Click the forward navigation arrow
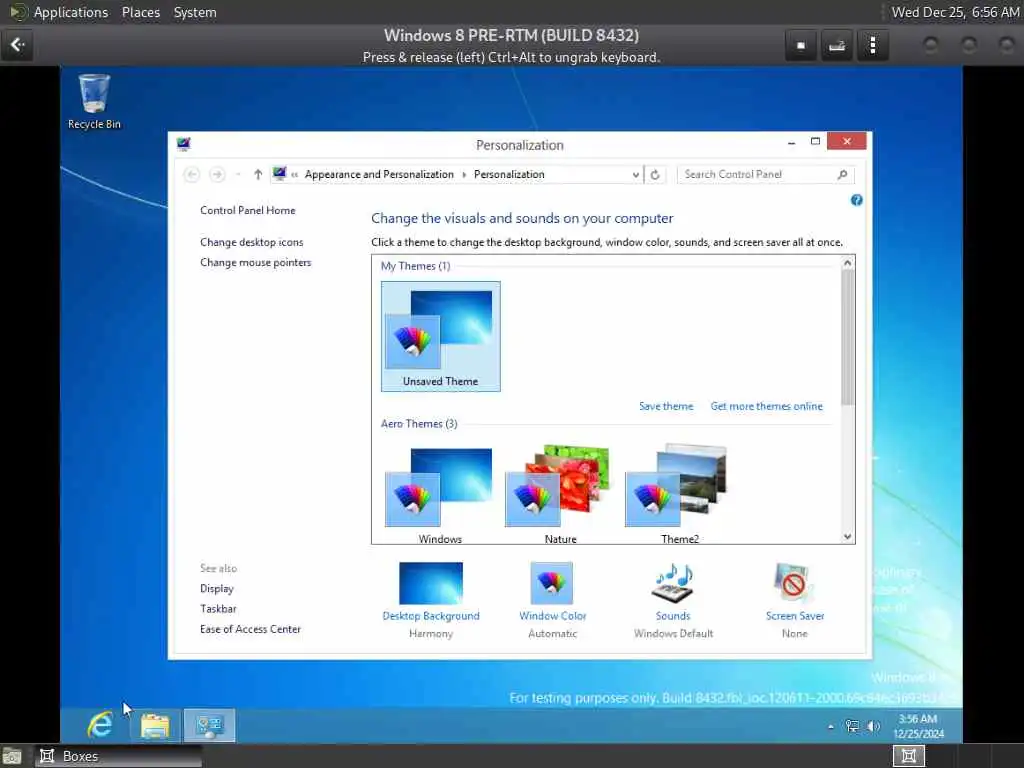Screen dimensions: 1024x768 point(217,174)
